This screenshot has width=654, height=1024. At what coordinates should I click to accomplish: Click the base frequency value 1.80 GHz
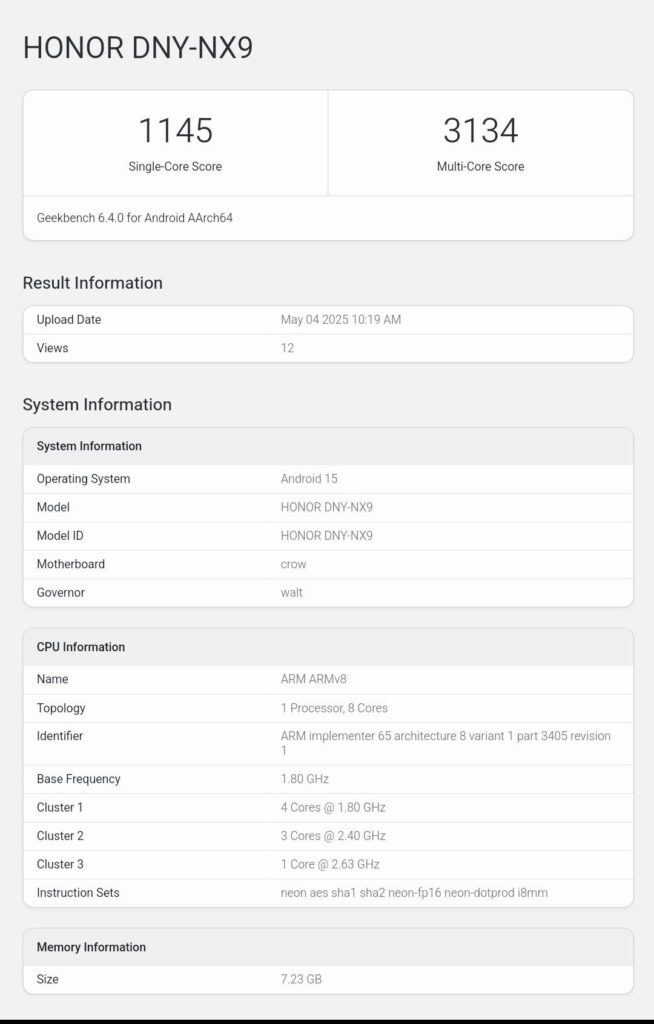point(304,779)
